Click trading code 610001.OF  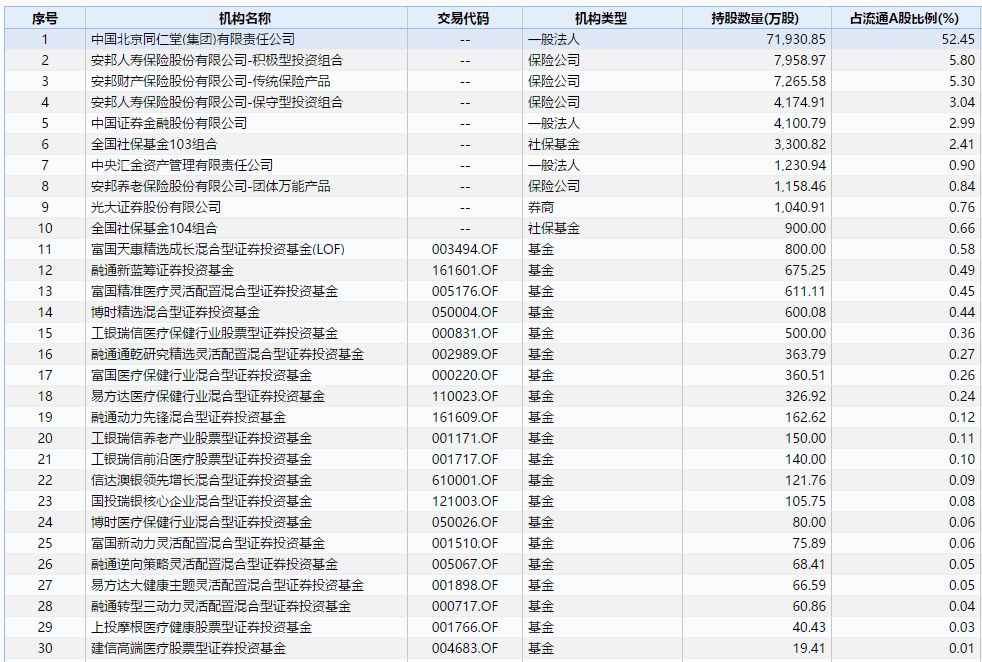click(465, 480)
